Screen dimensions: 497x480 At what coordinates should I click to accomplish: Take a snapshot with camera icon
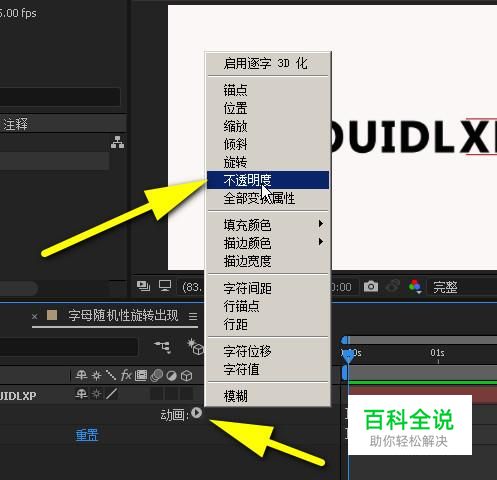point(371,286)
